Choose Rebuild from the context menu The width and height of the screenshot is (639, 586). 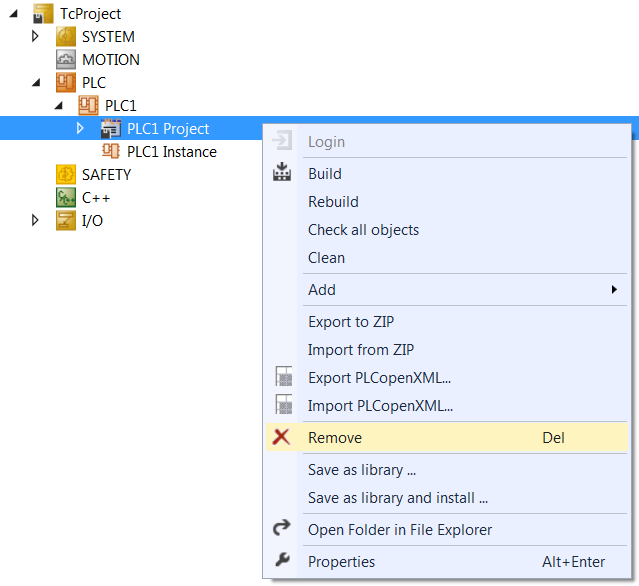pyautogui.click(x=447, y=202)
